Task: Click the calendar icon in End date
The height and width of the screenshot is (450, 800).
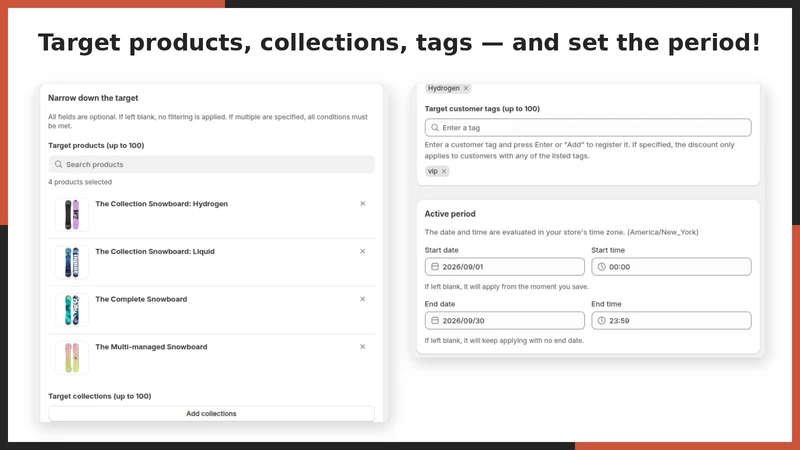Action: coord(435,320)
